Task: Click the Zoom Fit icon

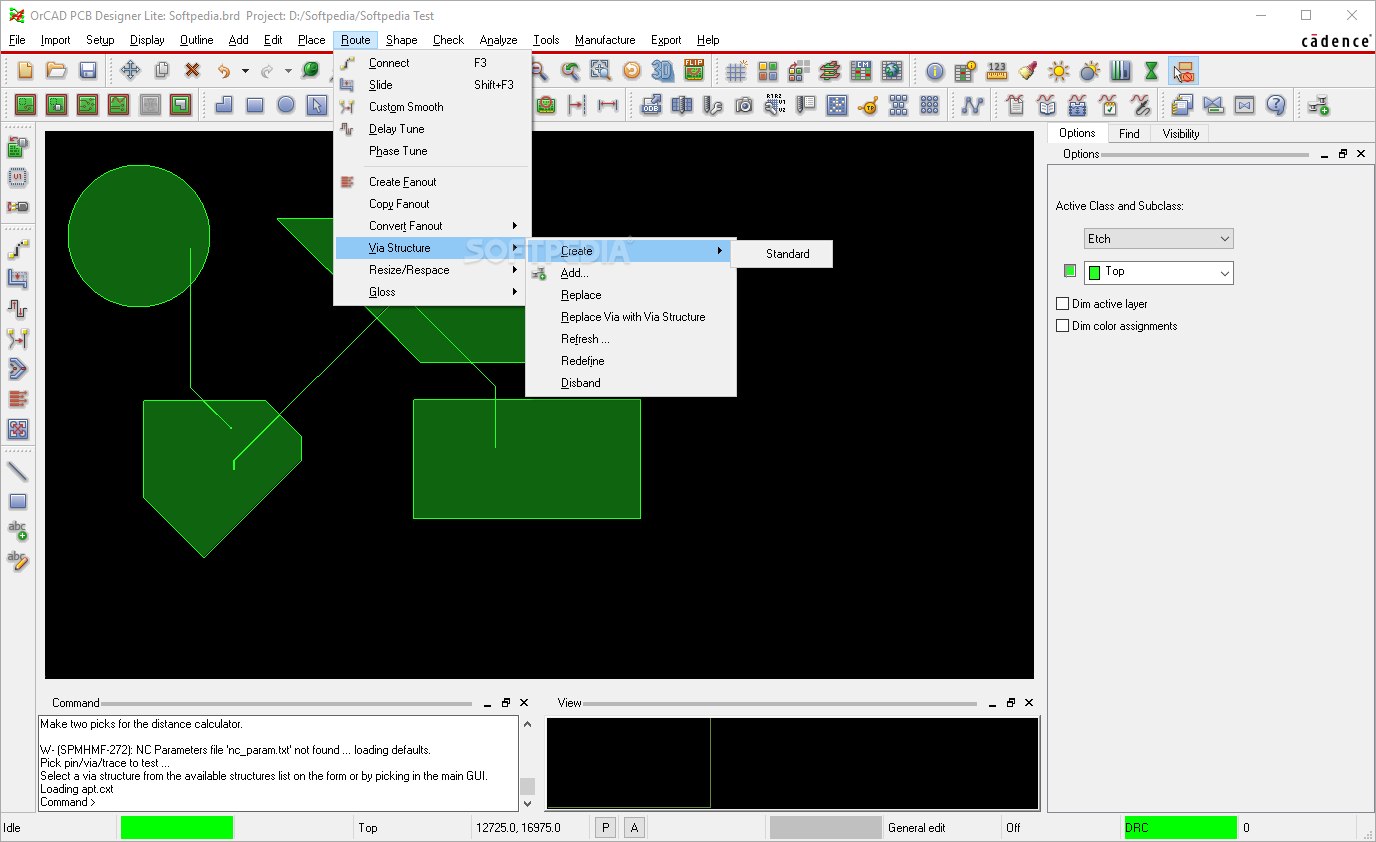Action: click(x=600, y=70)
